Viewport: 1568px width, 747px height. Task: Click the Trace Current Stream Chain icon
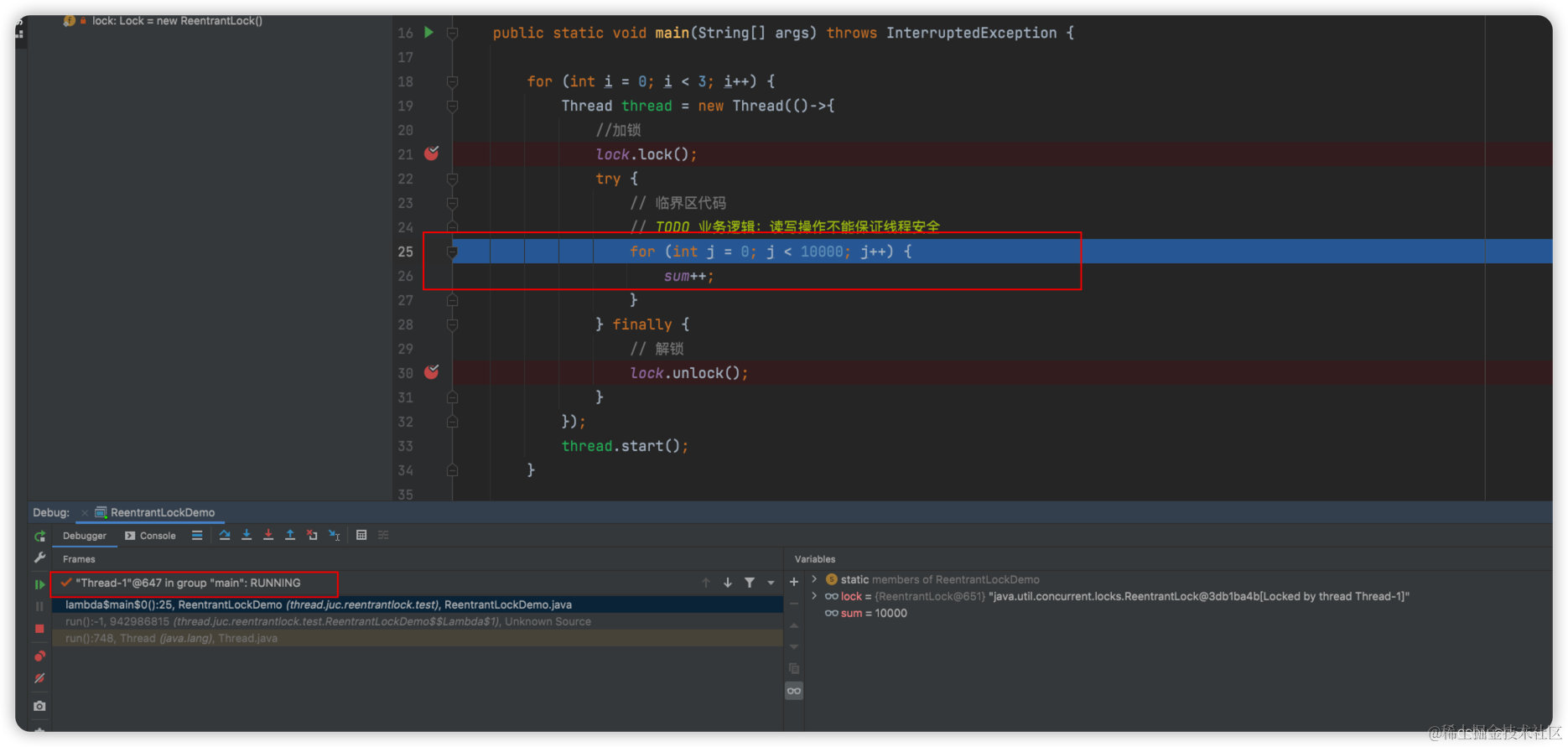[x=383, y=535]
